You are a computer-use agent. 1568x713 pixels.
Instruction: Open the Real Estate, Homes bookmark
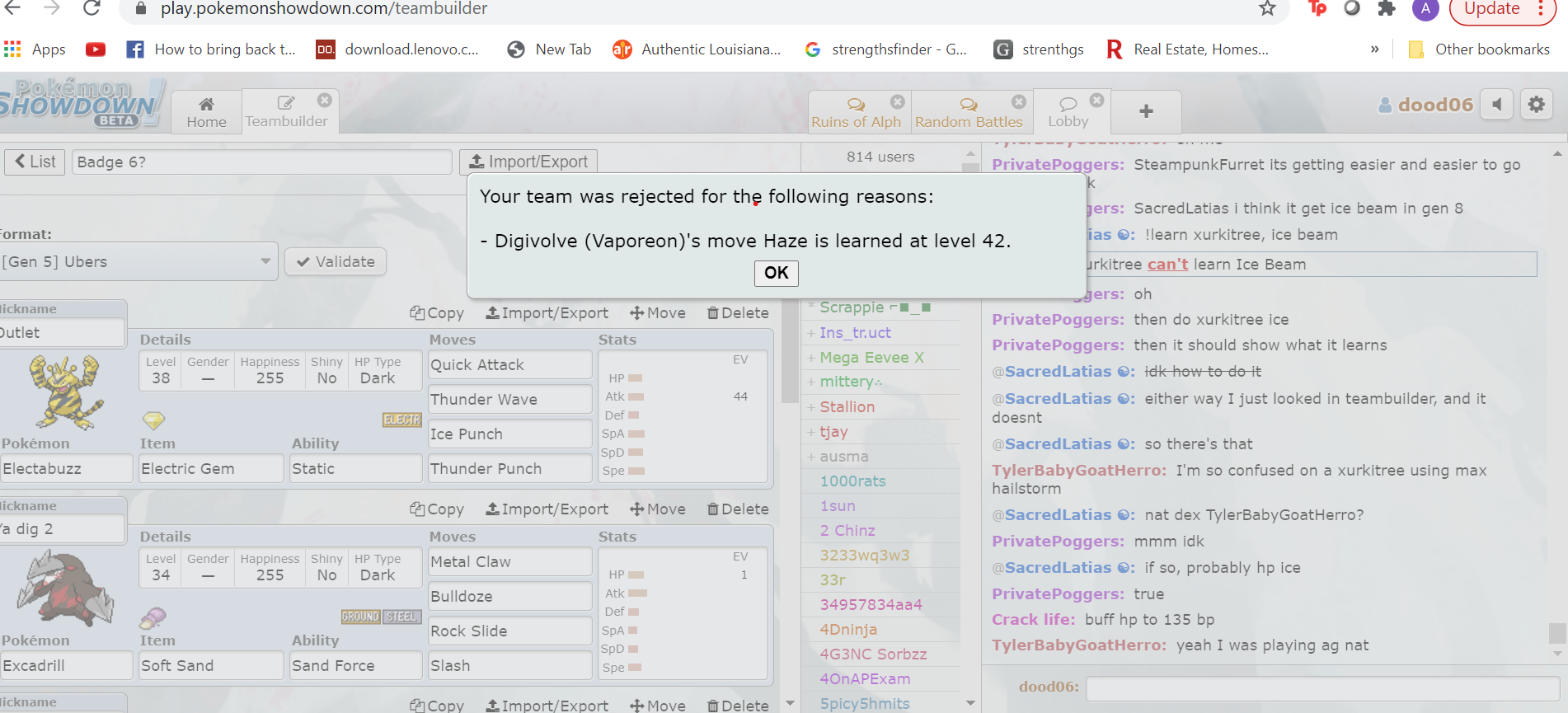pyautogui.click(x=1187, y=49)
